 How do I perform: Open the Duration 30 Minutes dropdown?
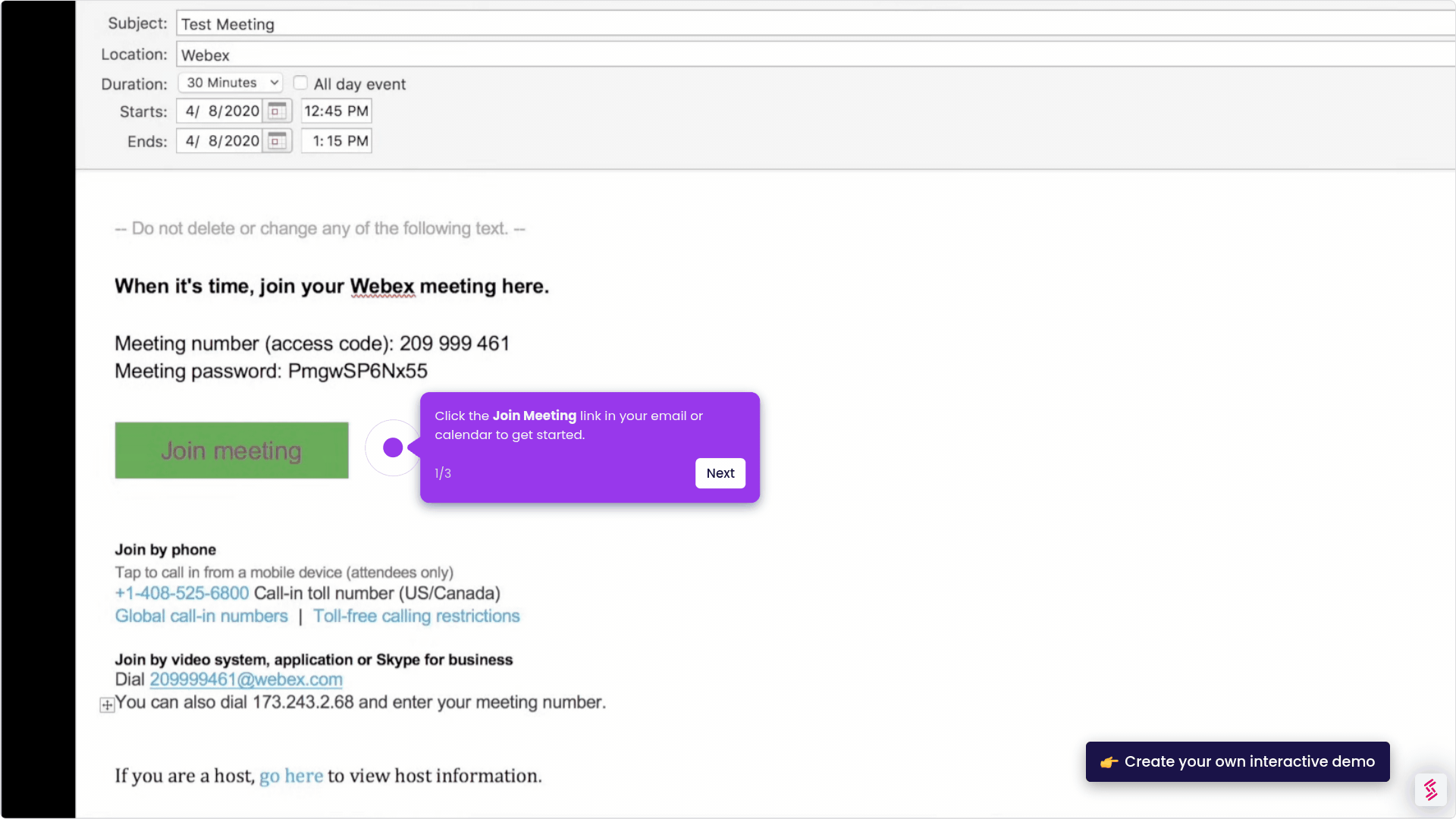pyautogui.click(x=231, y=83)
